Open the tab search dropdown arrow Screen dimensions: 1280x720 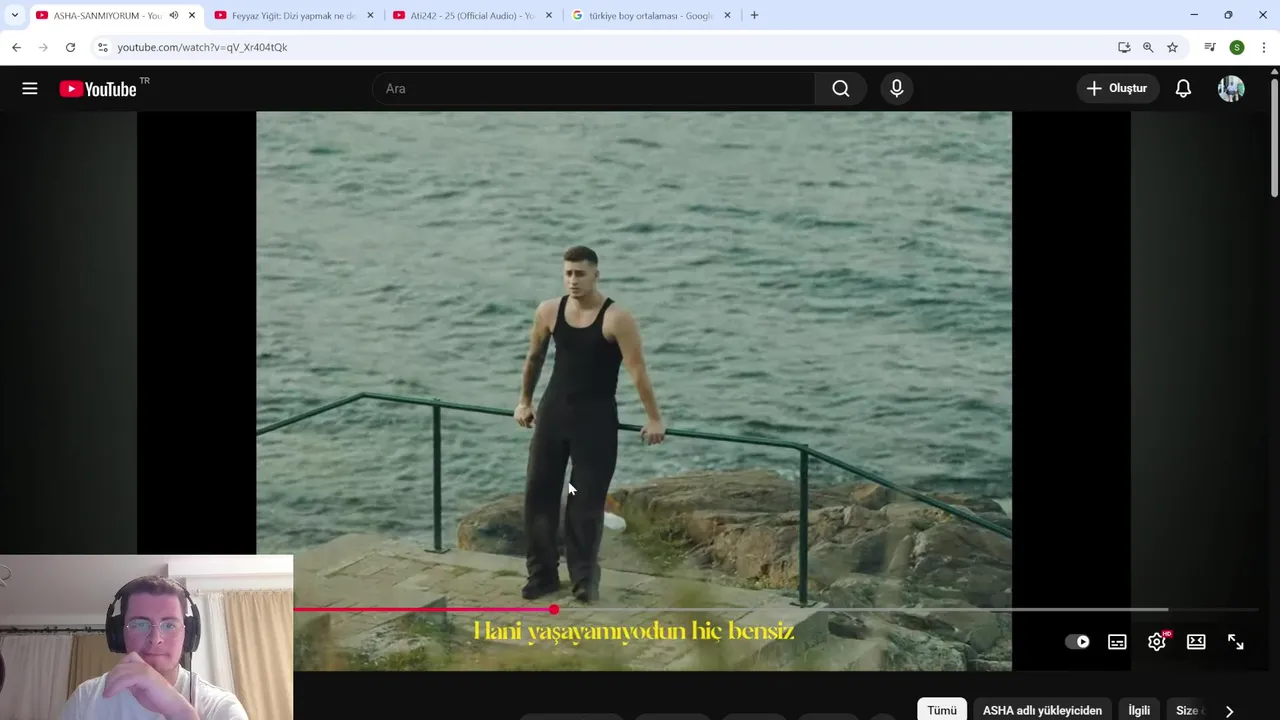point(14,15)
